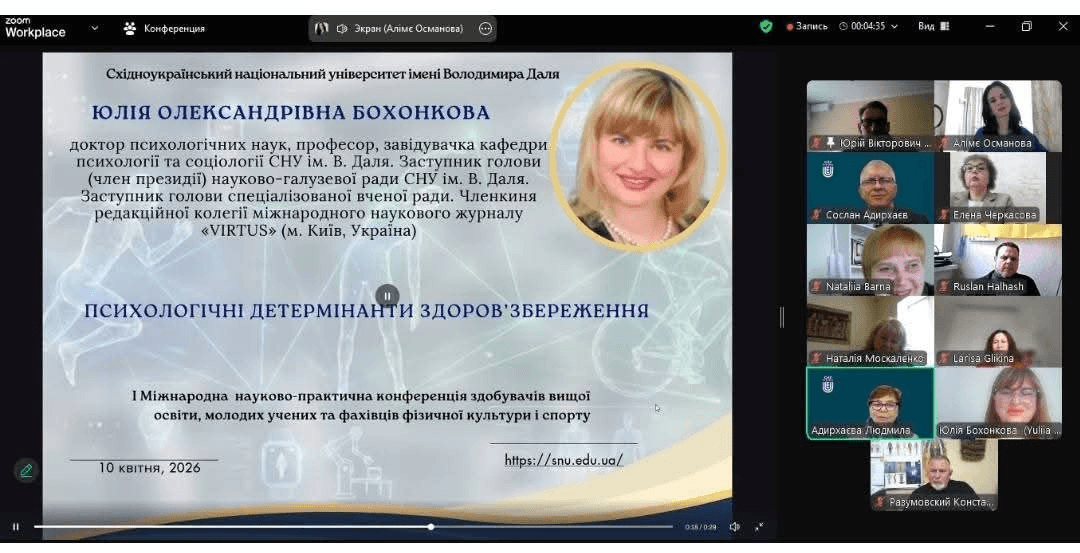This screenshot has width=1080, height=553.
Task: Click muted mic icon on Larisa Glikina tile
Action: (x=944, y=358)
